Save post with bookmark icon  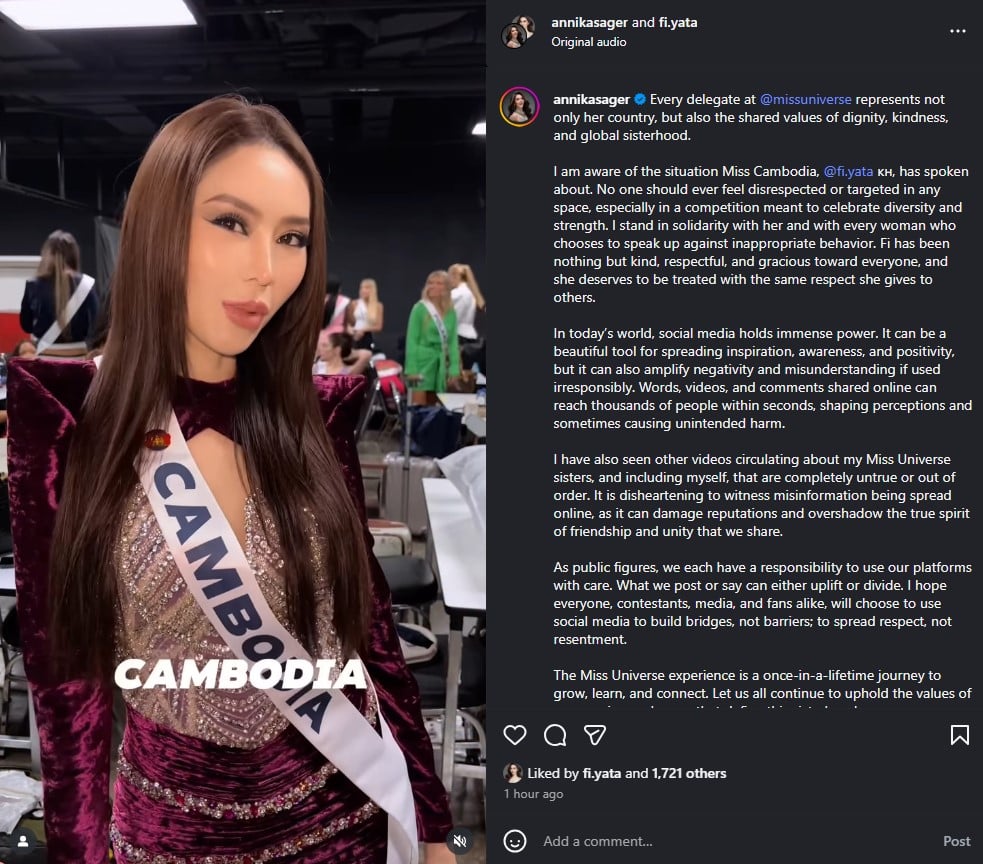[959, 735]
